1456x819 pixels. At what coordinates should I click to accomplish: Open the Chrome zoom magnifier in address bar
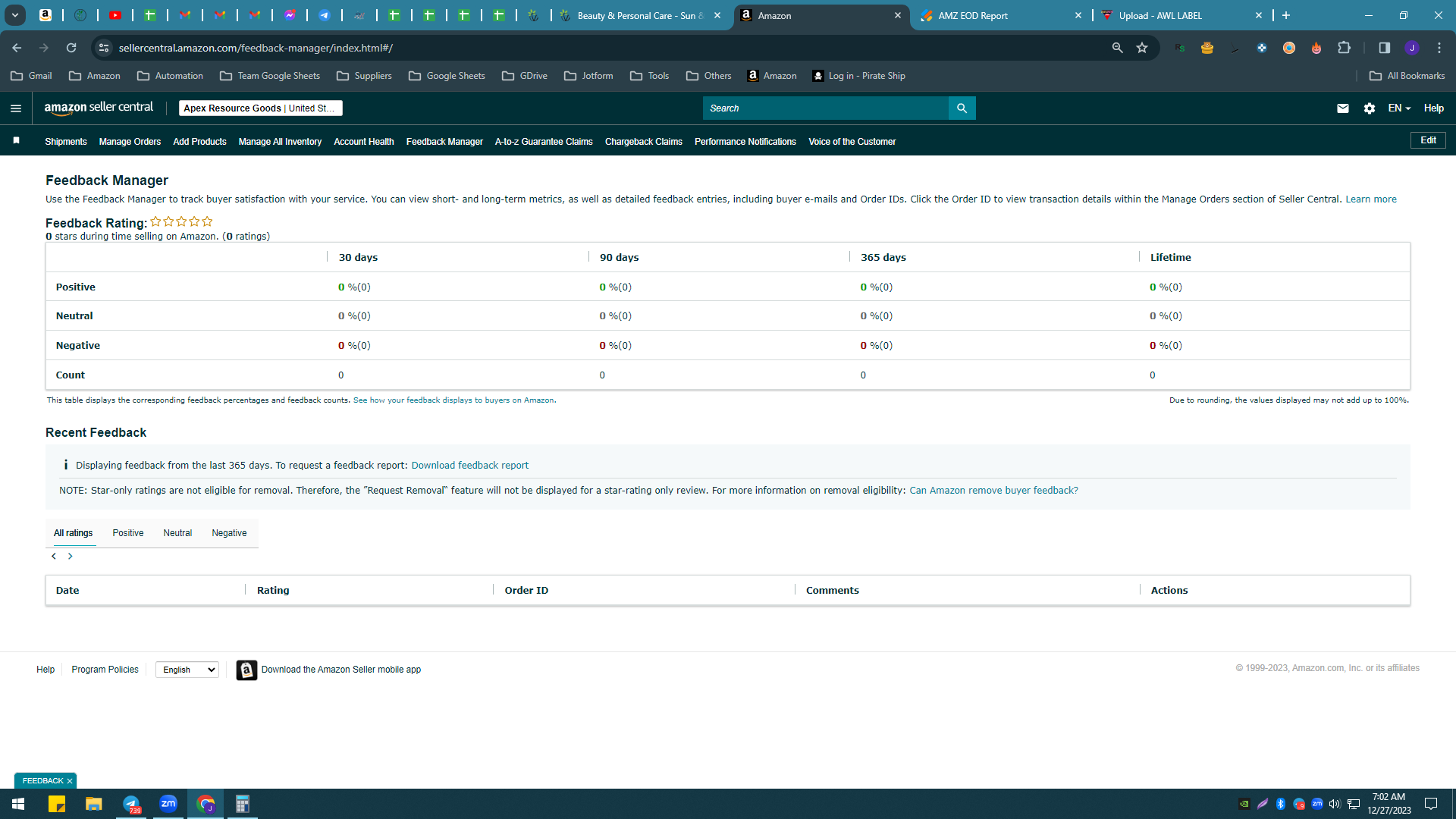coord(1117,48)
